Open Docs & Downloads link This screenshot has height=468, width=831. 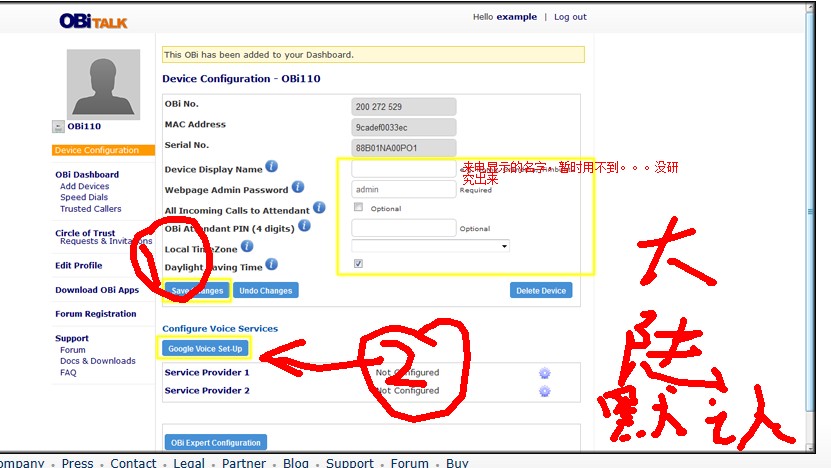coord(98,361)
